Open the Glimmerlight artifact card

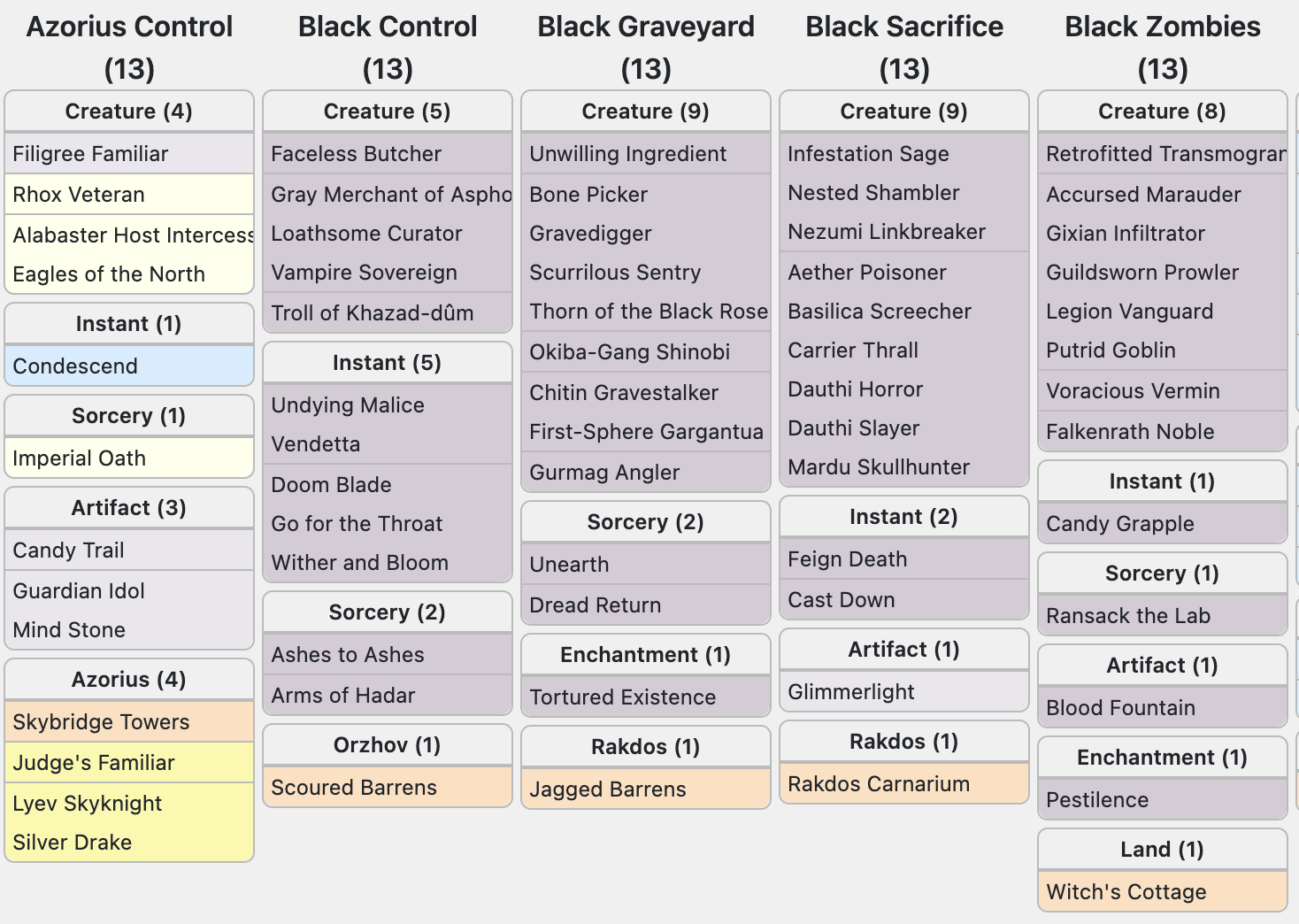851,692
